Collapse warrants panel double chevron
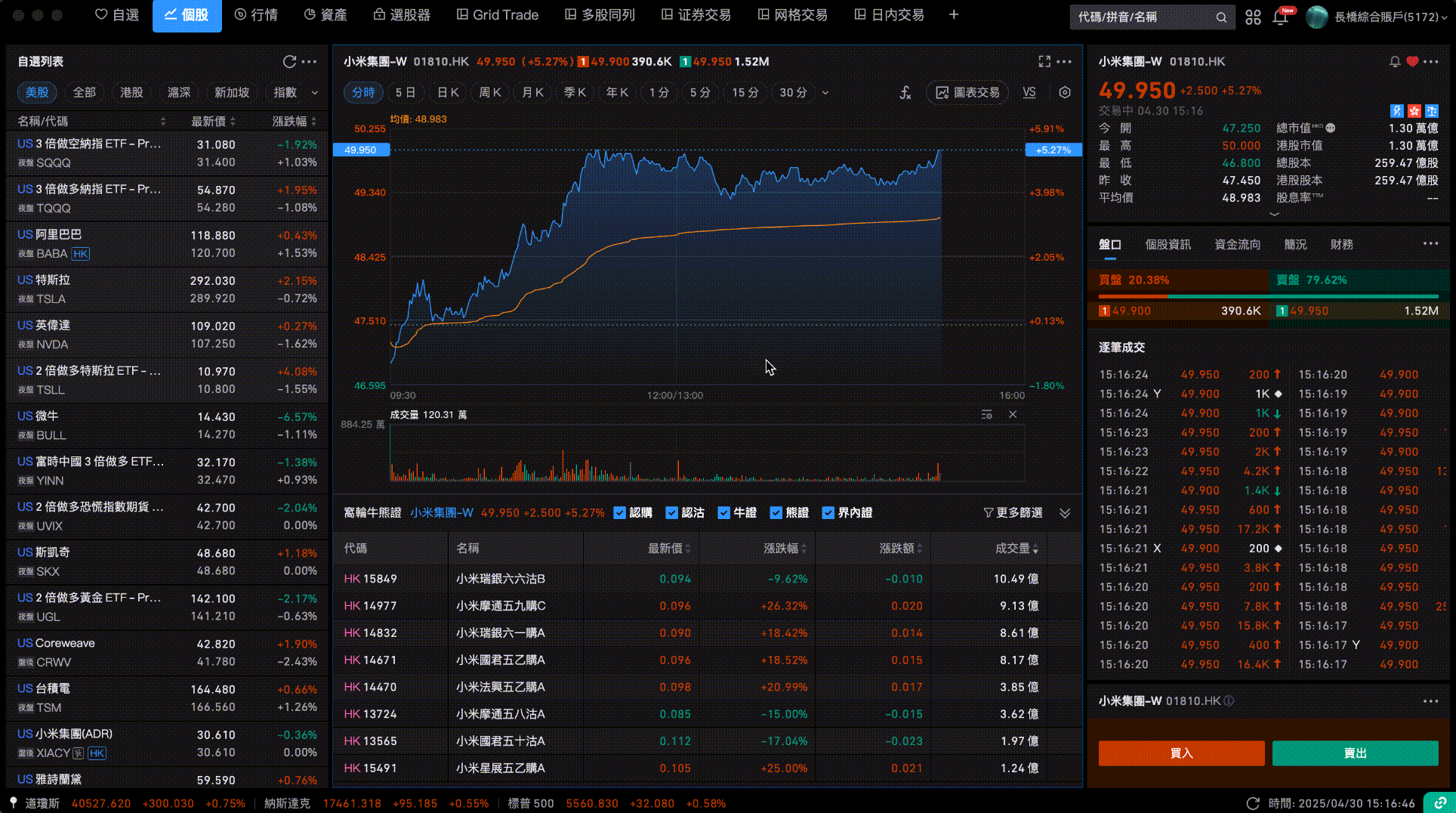Screen dimensions: 1456x813 (x=1065, y=513)
